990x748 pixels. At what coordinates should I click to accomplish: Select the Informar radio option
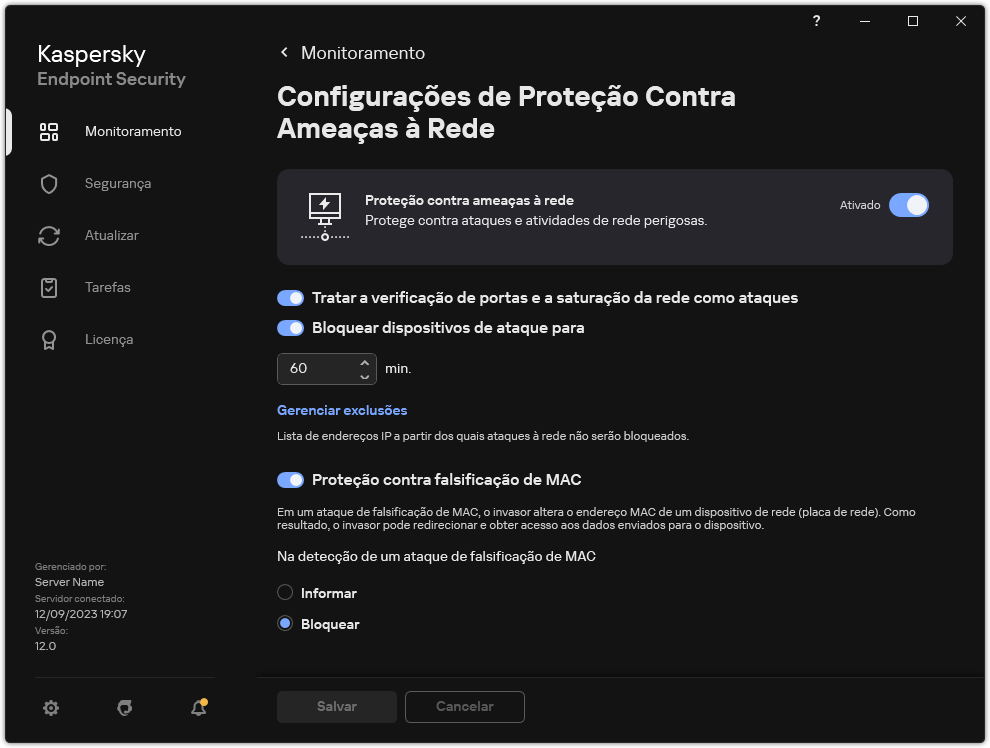point(283,593)
